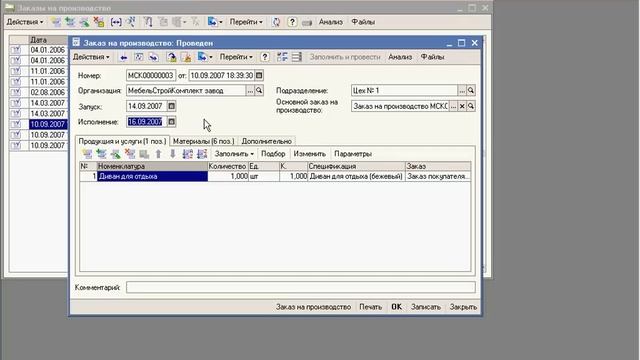Click the list-view icon before Заполнить и провести
Screen dimensions: 640x360
pyautogui.click(x=297, y=57)
